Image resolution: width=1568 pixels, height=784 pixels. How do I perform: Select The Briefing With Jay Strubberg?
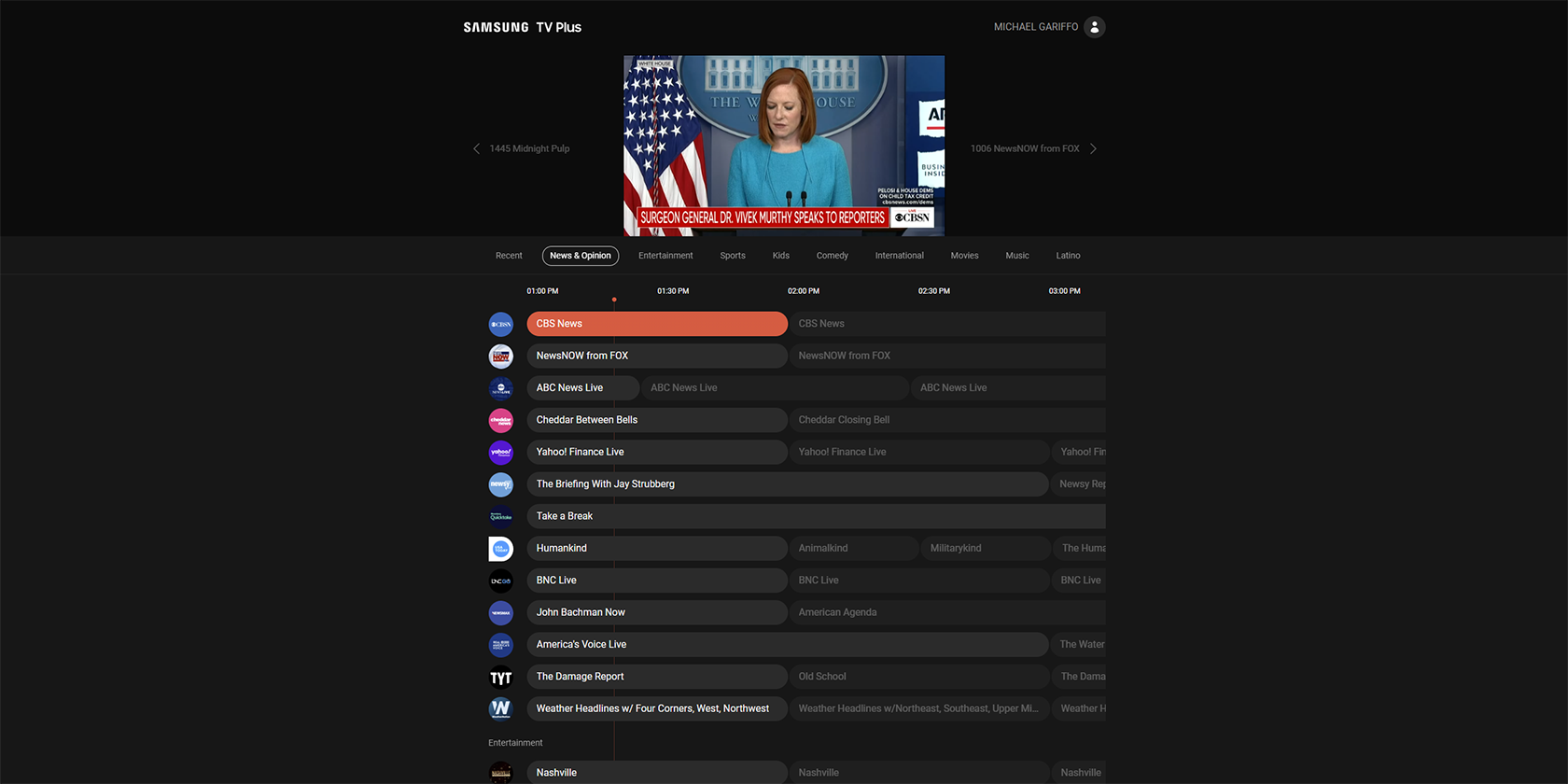[788, 483]
